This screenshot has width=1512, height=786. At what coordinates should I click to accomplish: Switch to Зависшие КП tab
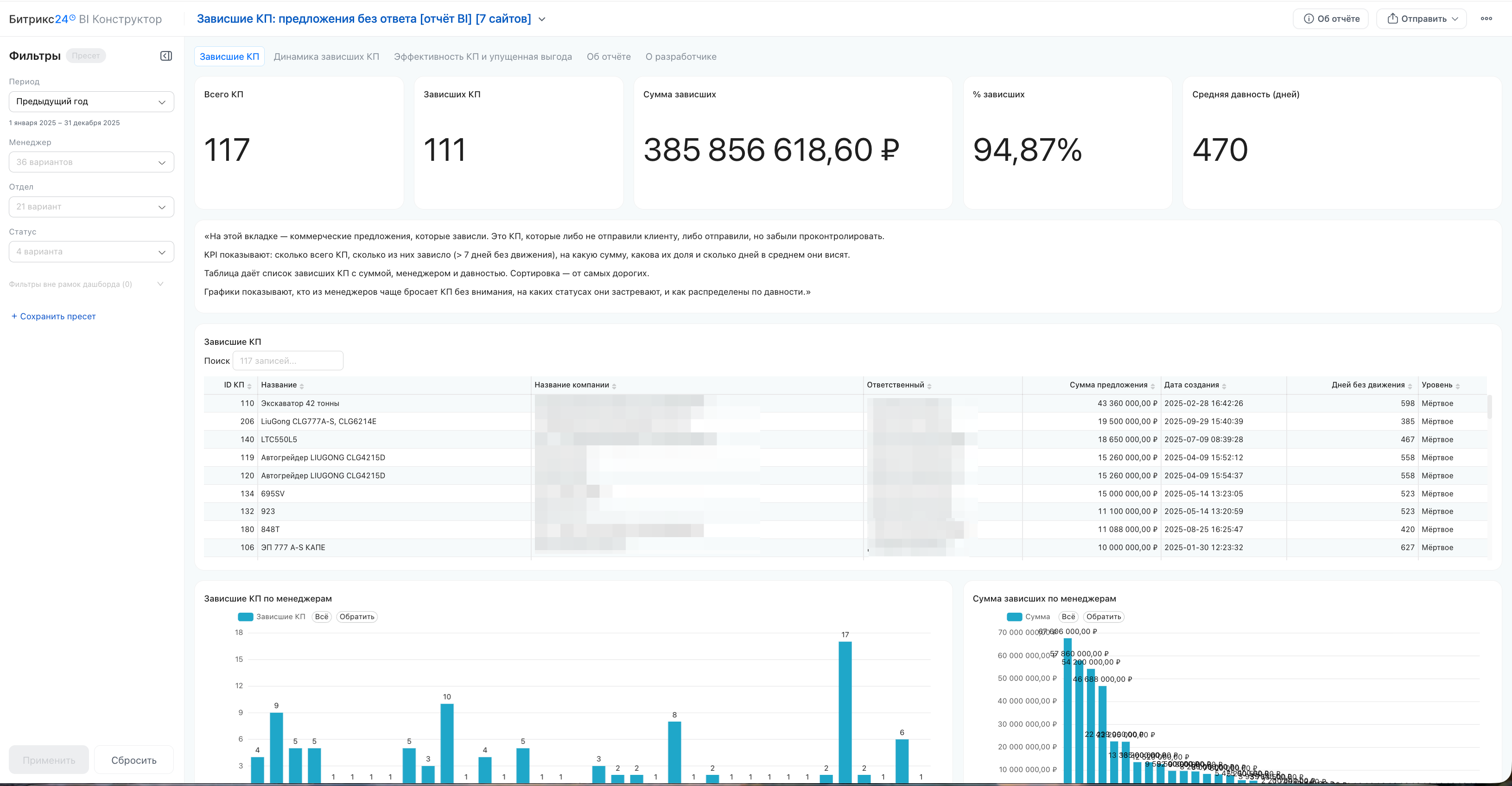point(229,57)
